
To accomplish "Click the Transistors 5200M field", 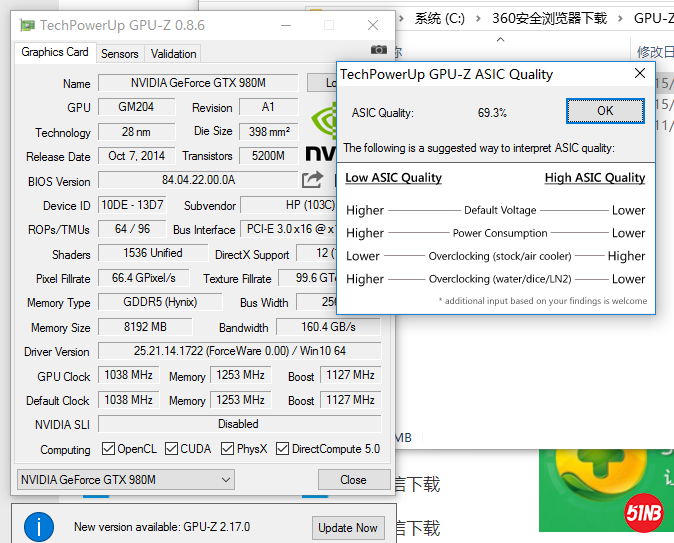I will click(268, 156).
